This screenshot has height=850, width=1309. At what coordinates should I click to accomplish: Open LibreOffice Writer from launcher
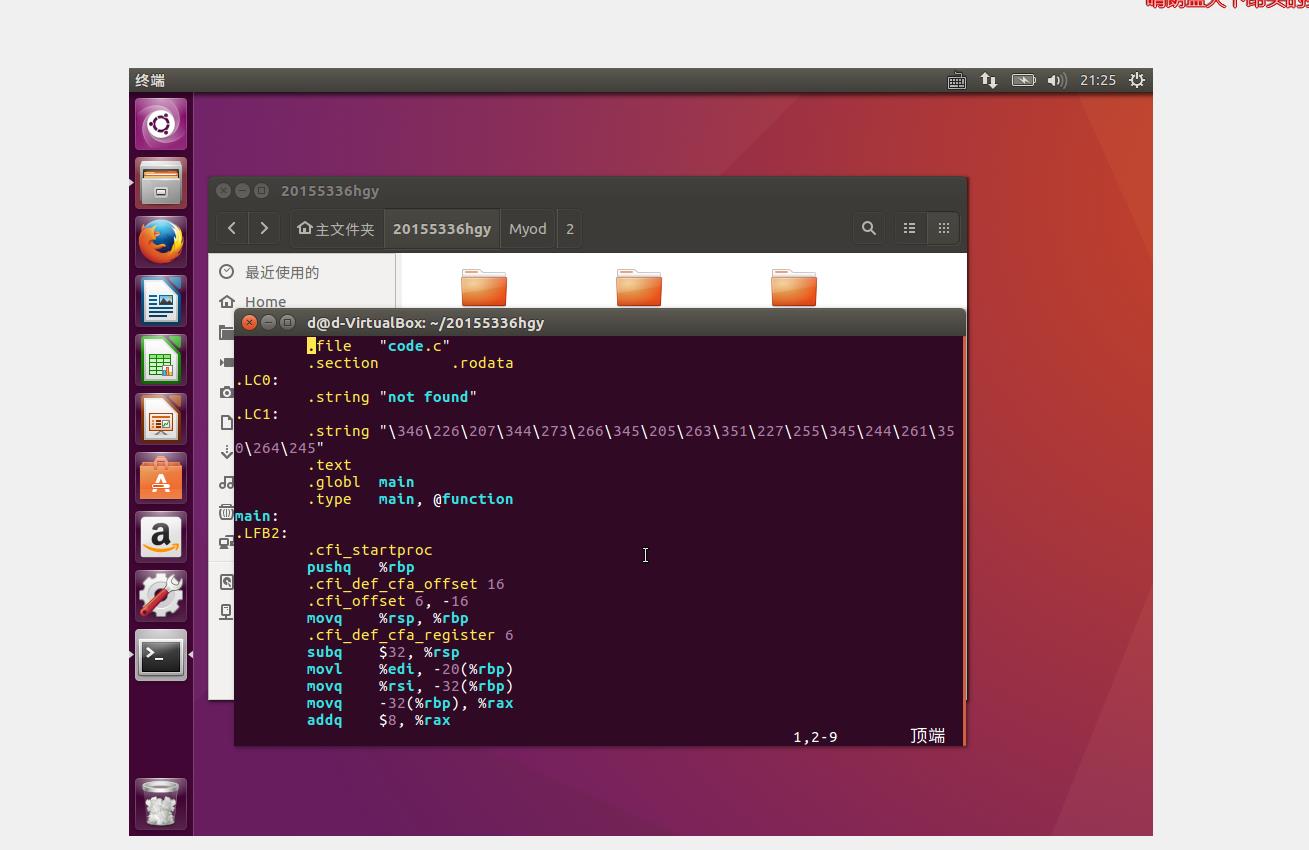coord(161,301)
